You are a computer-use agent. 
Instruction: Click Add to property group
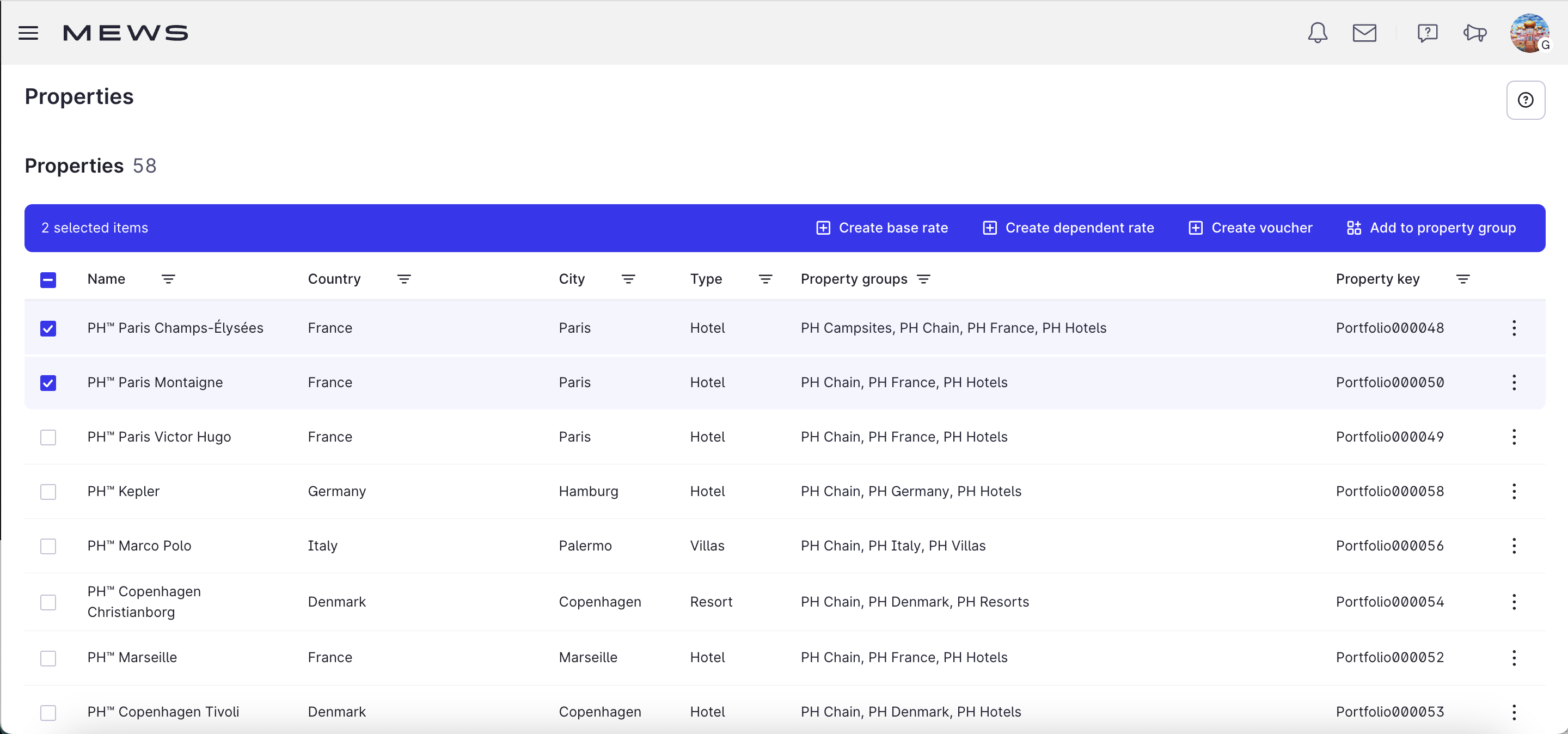(1431, 228)
